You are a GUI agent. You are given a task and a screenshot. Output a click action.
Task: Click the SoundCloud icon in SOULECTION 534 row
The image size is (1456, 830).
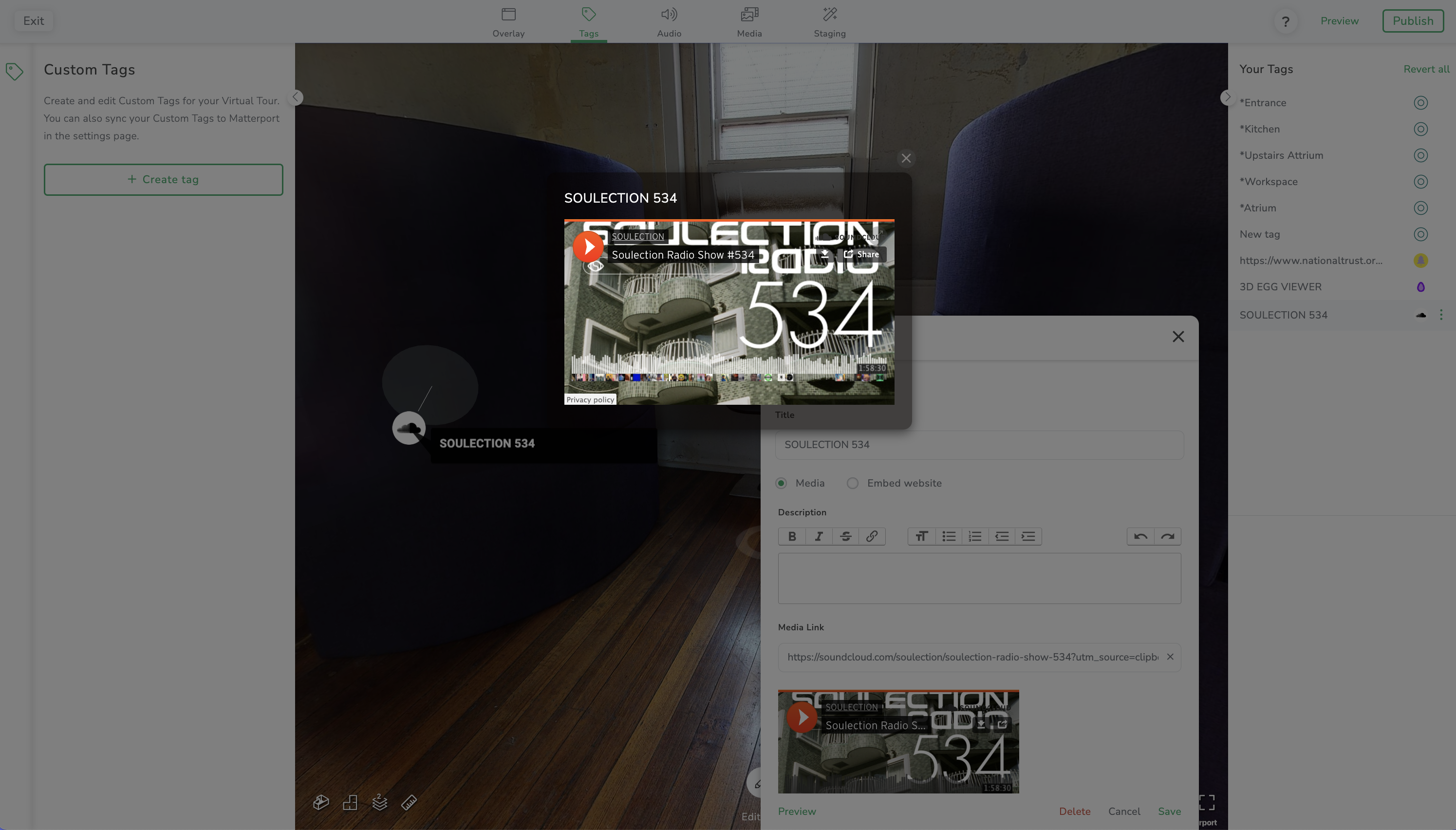(x=1420, y=315)
